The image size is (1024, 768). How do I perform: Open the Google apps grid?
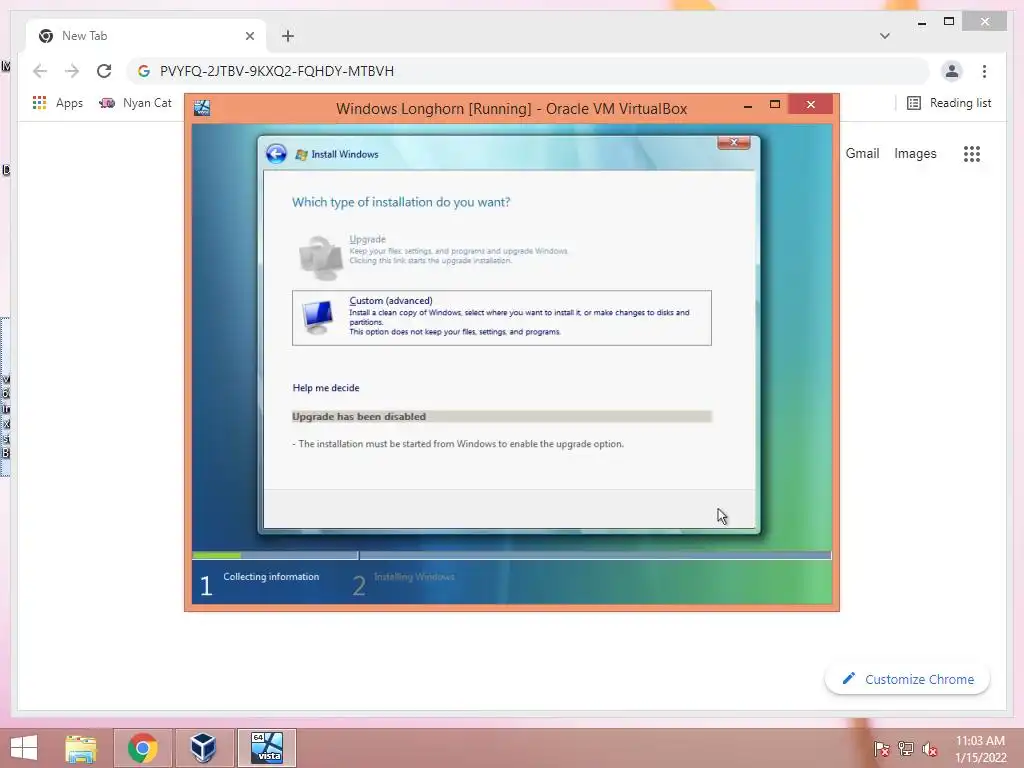[x=972, y=154]
